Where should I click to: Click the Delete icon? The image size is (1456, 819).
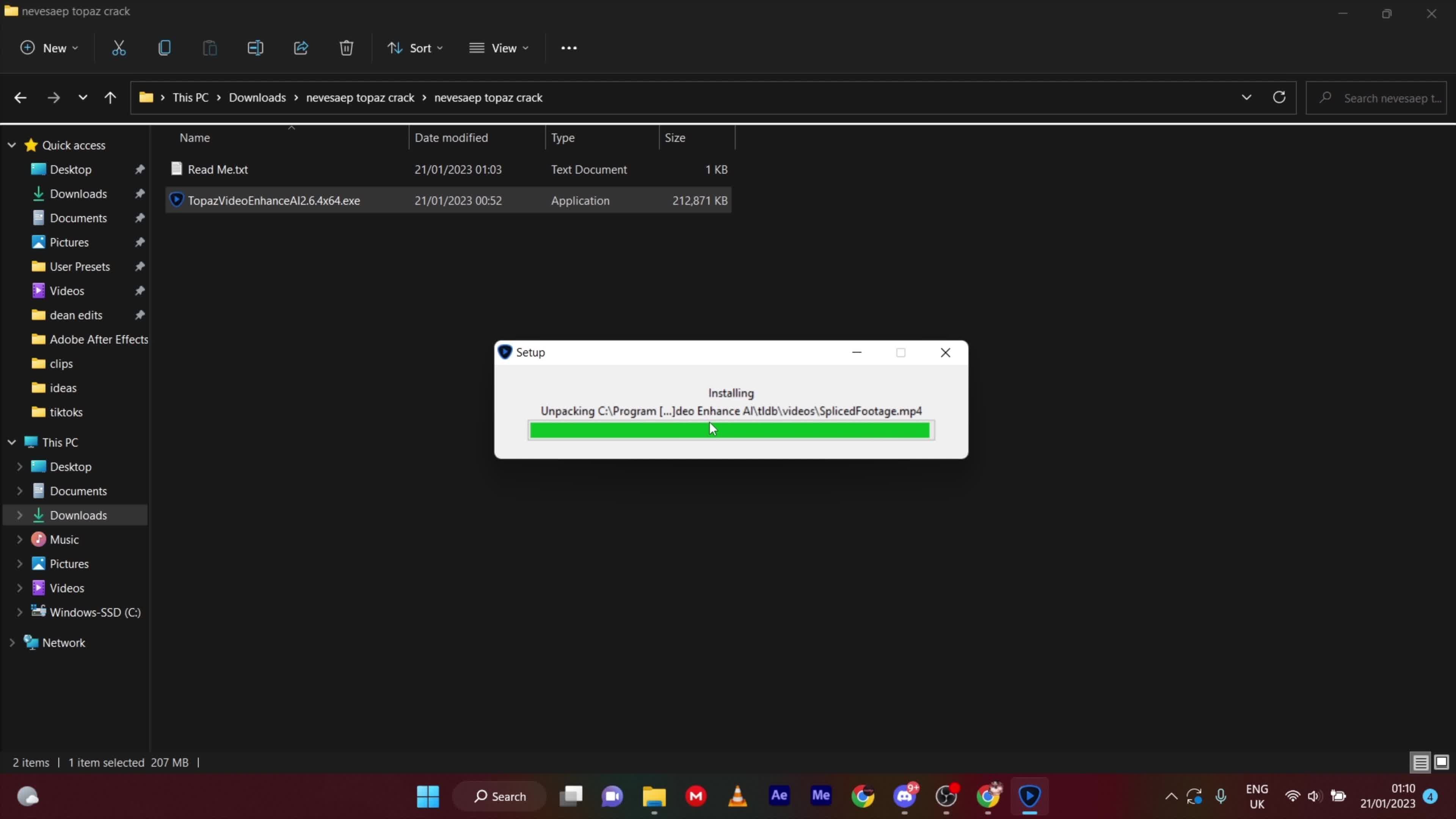pos(346,47)
